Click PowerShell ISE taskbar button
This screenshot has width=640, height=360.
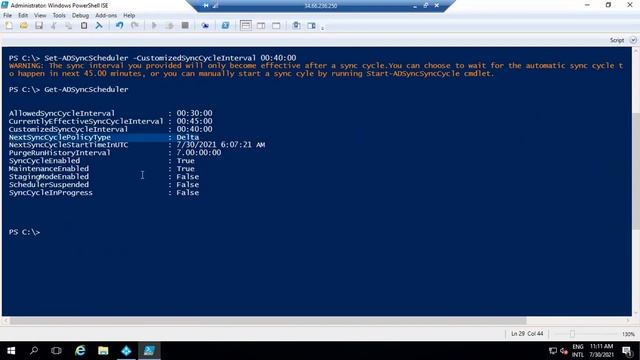(149, 351)
